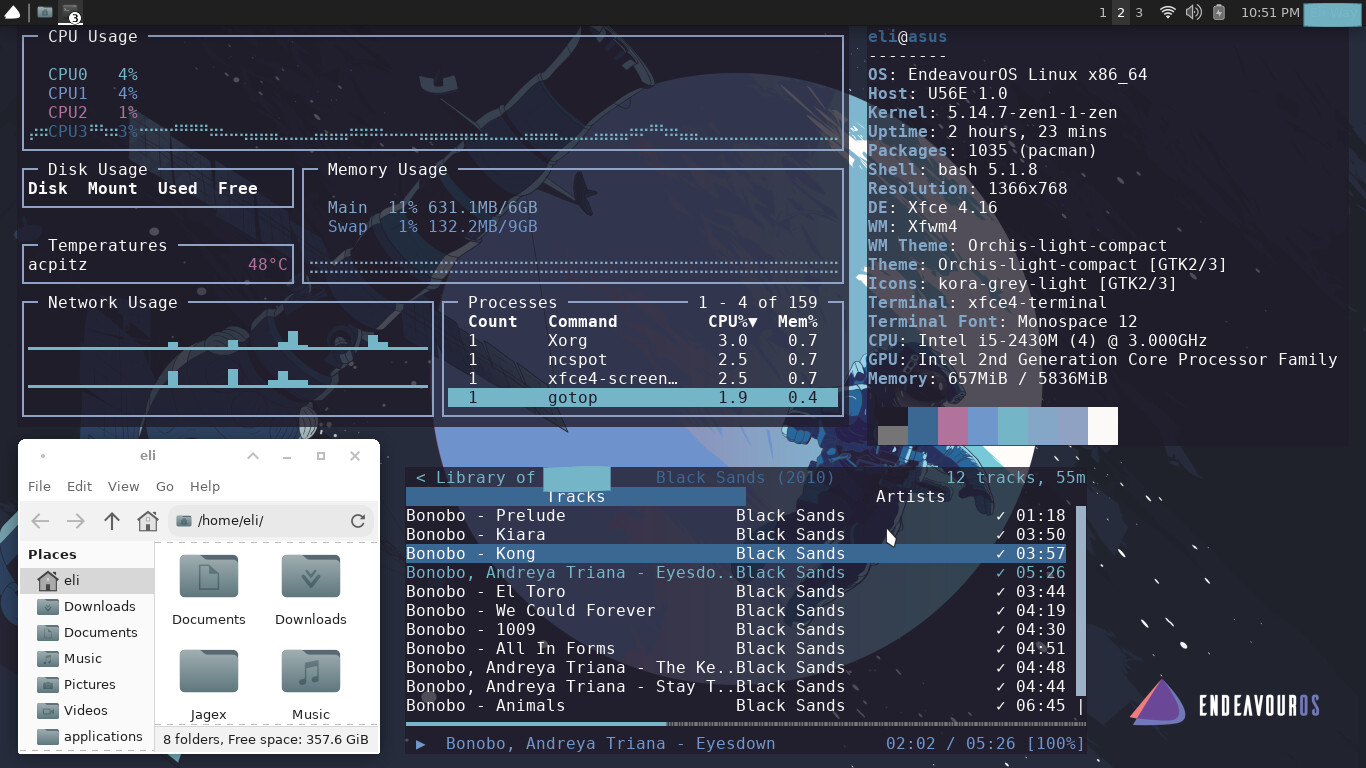This screenshot has height=768, width=1366.
Task: Select the highlighted gotop process row
Action: pos(643,398)
